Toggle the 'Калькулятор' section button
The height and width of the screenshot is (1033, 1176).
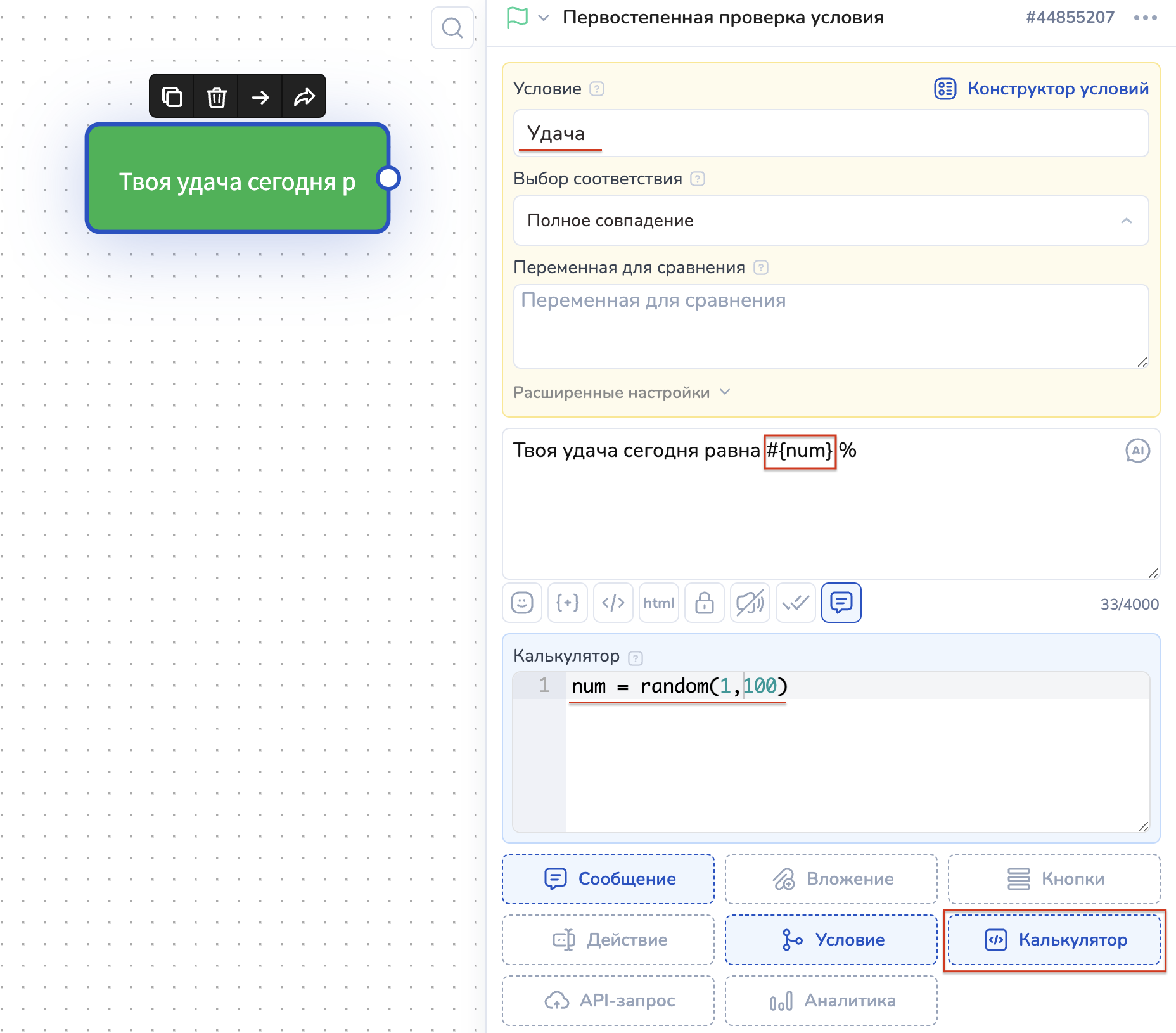point(1054,940)
